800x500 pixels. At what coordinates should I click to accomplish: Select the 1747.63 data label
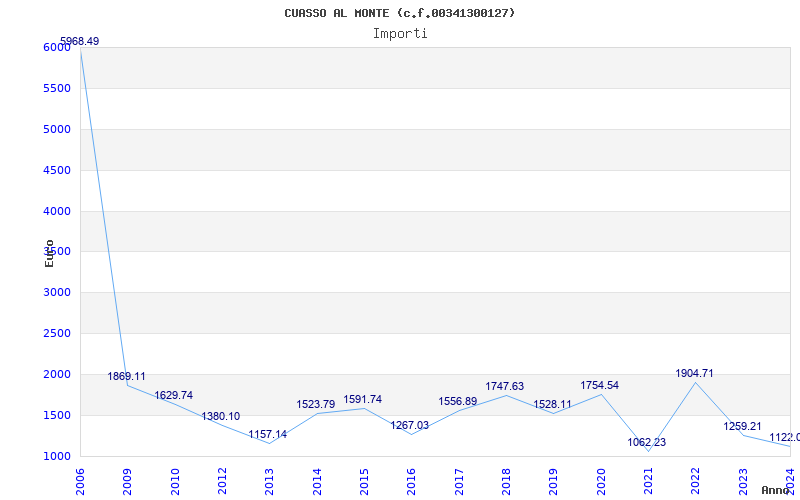click(x=505, y=387)
